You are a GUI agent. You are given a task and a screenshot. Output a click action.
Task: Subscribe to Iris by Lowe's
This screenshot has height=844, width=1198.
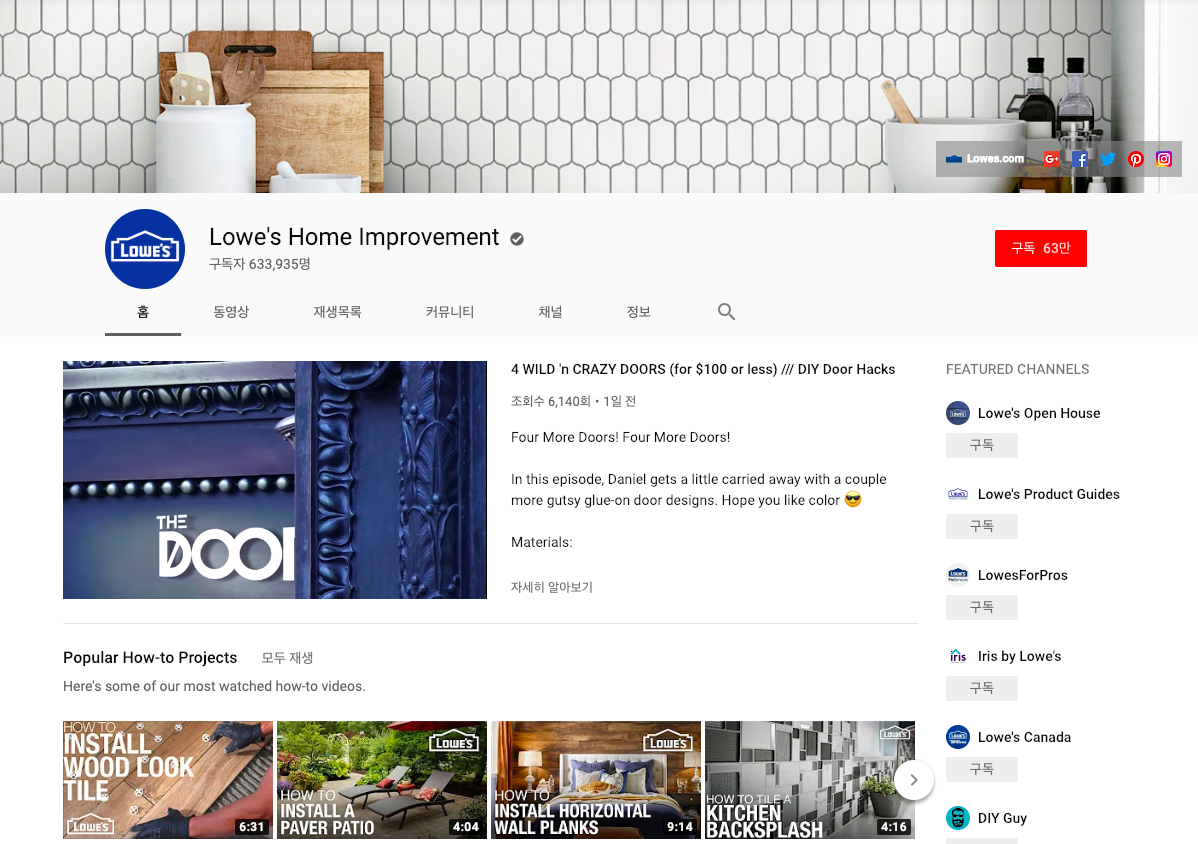click(x=982, y=688)
